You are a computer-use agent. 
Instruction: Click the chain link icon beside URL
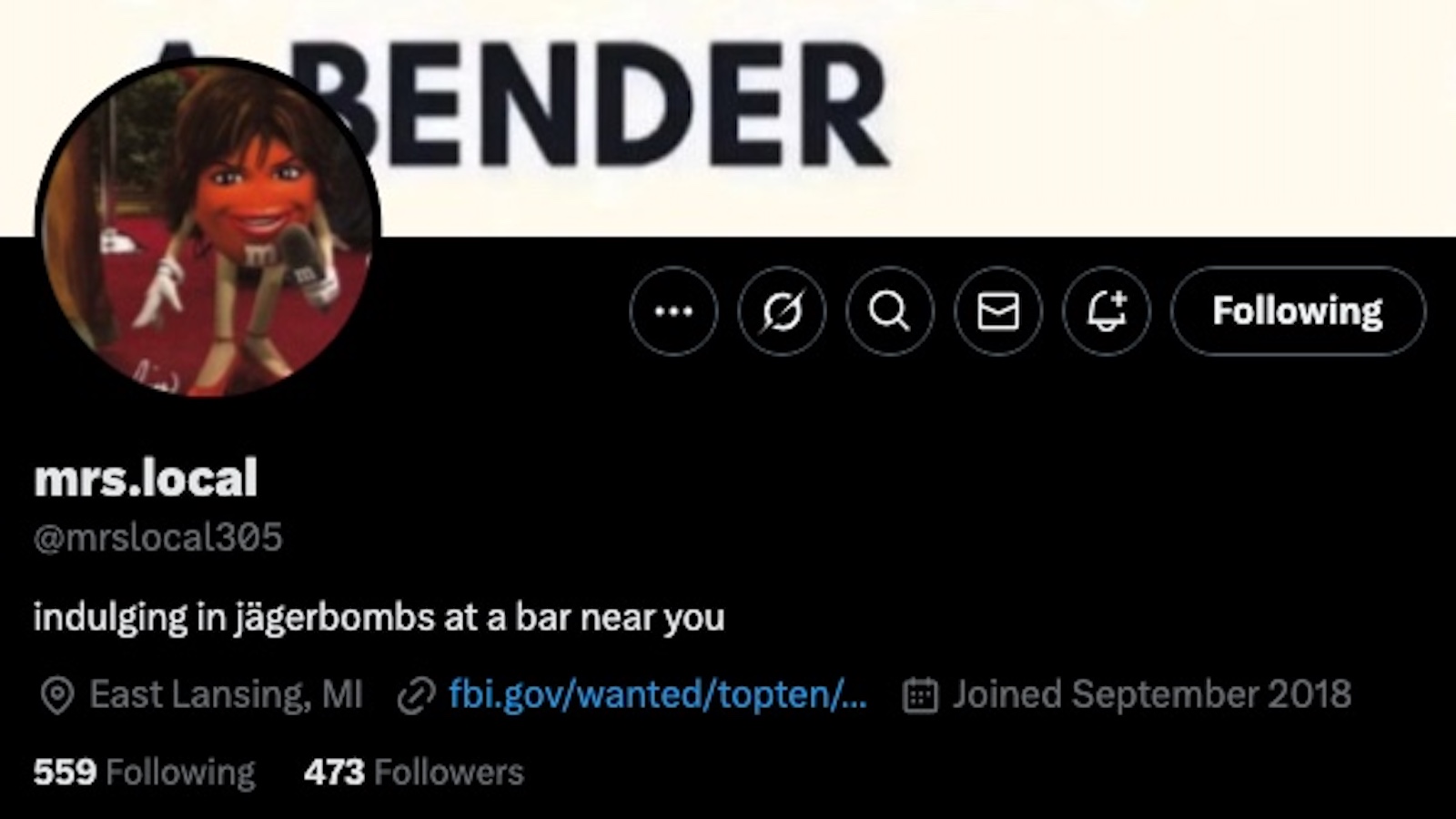click(417, 696)
